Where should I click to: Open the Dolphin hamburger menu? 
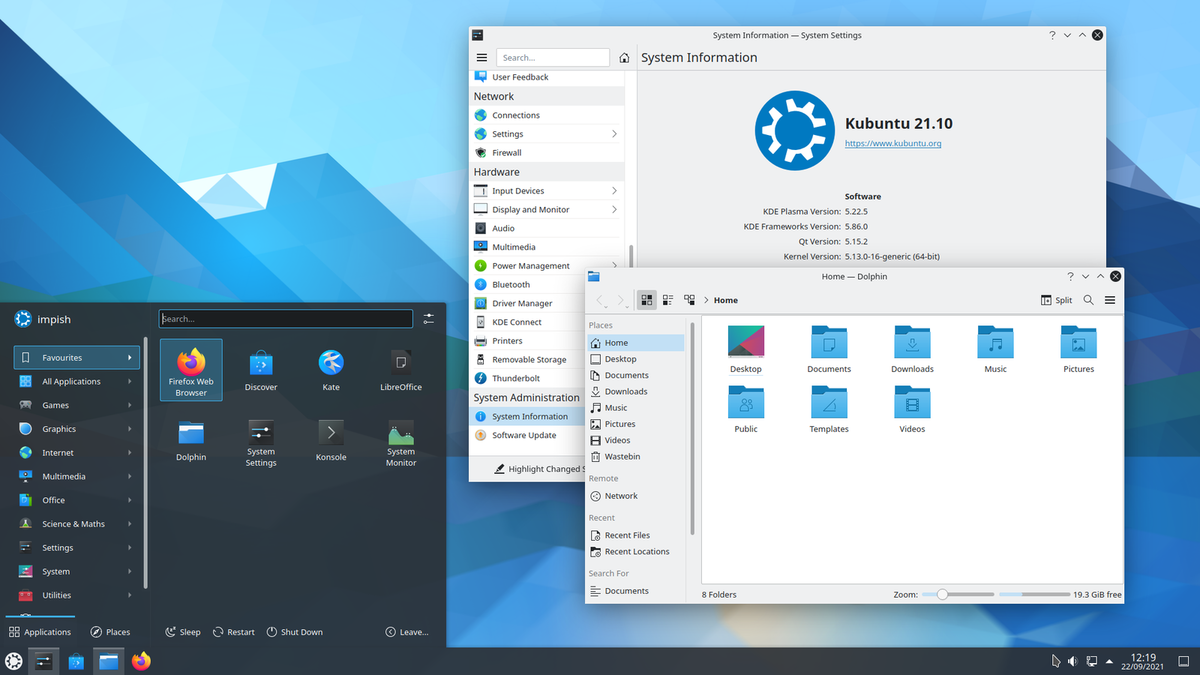tap(1110, 299)
